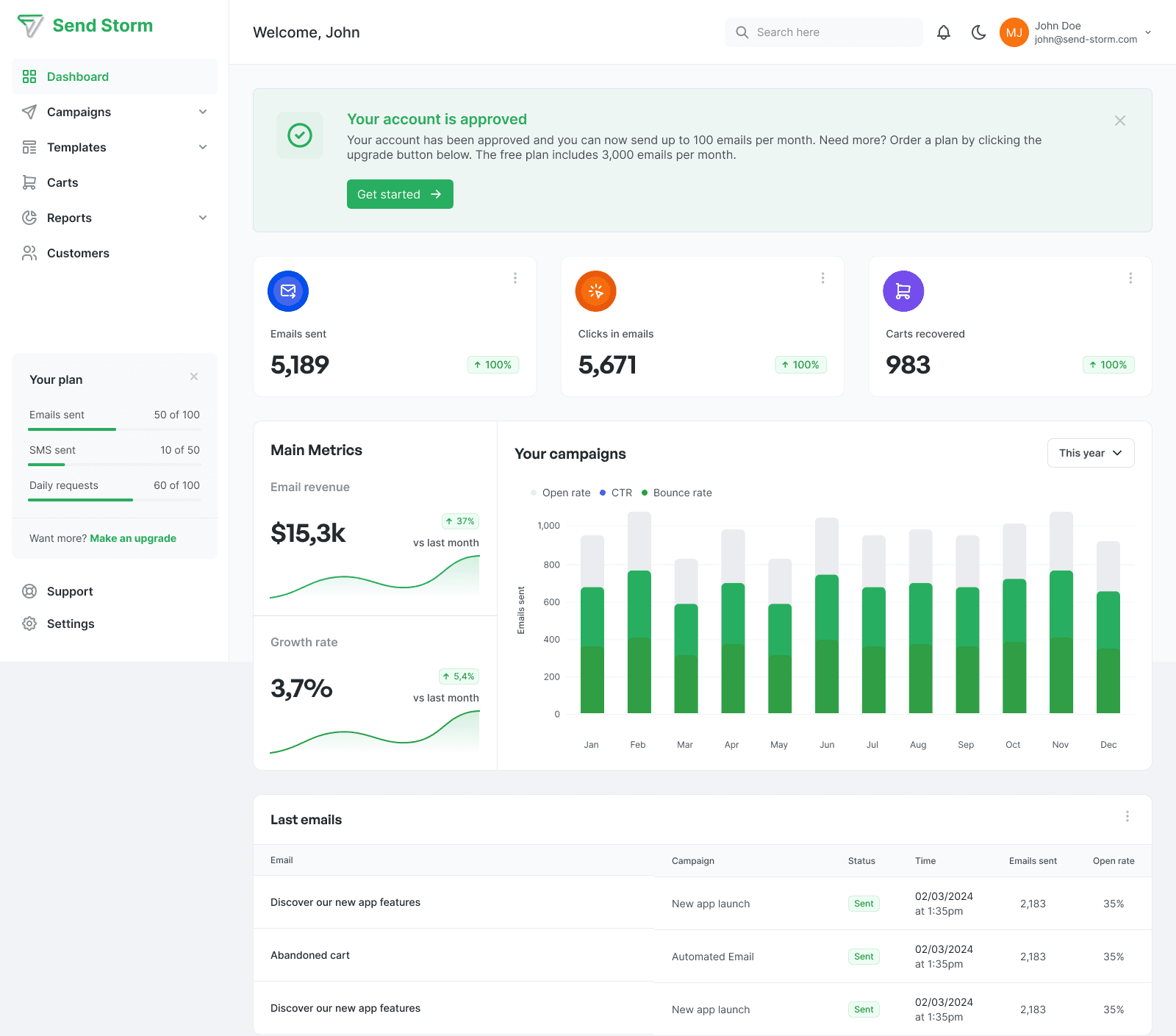This screenshot has height=1036, width=1176.
Task: Toggle the Bounce rate legend item
Action: coord(677,493)
